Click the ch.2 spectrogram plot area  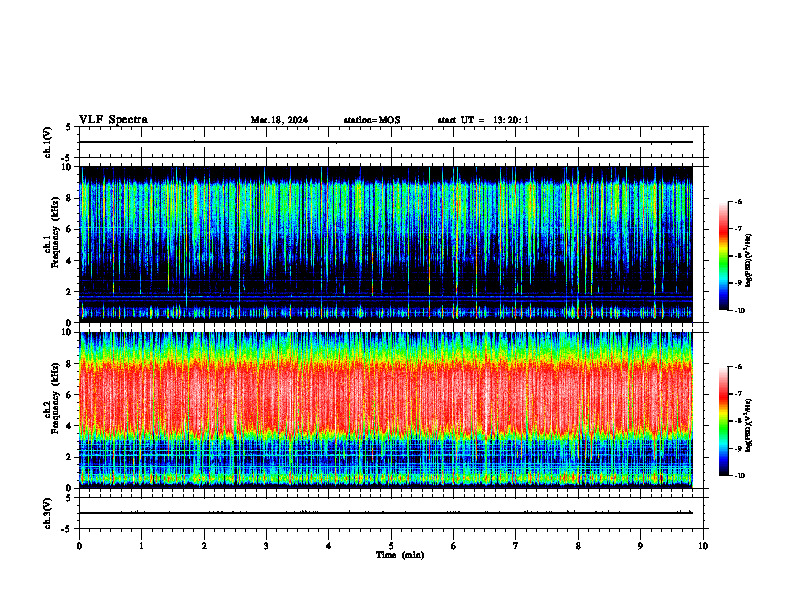(386, 410)
